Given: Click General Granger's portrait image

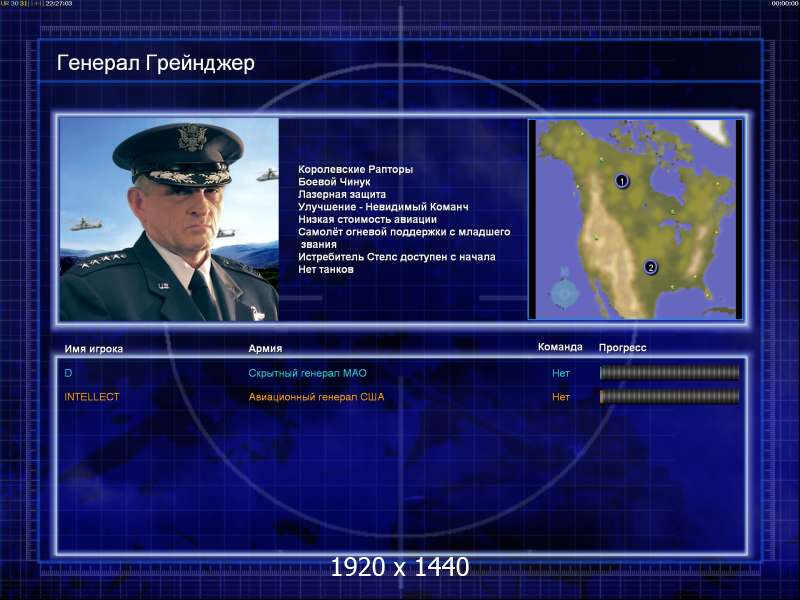Looking at the screenshot, I should coord(169,219).
